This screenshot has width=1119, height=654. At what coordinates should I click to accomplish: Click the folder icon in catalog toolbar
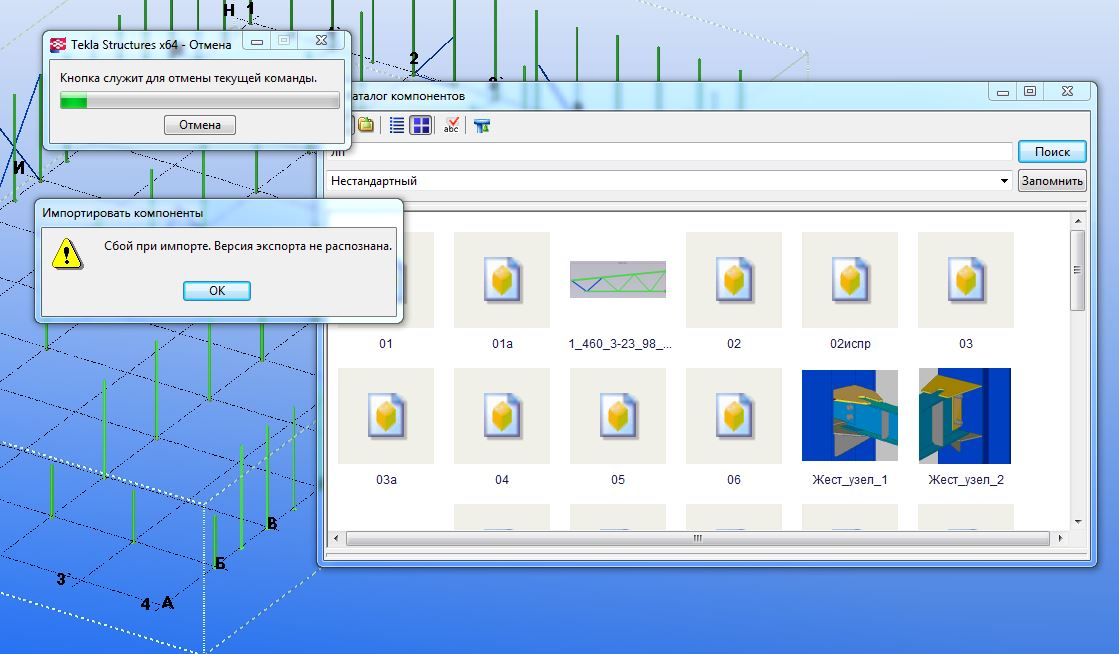pos(366,125)
